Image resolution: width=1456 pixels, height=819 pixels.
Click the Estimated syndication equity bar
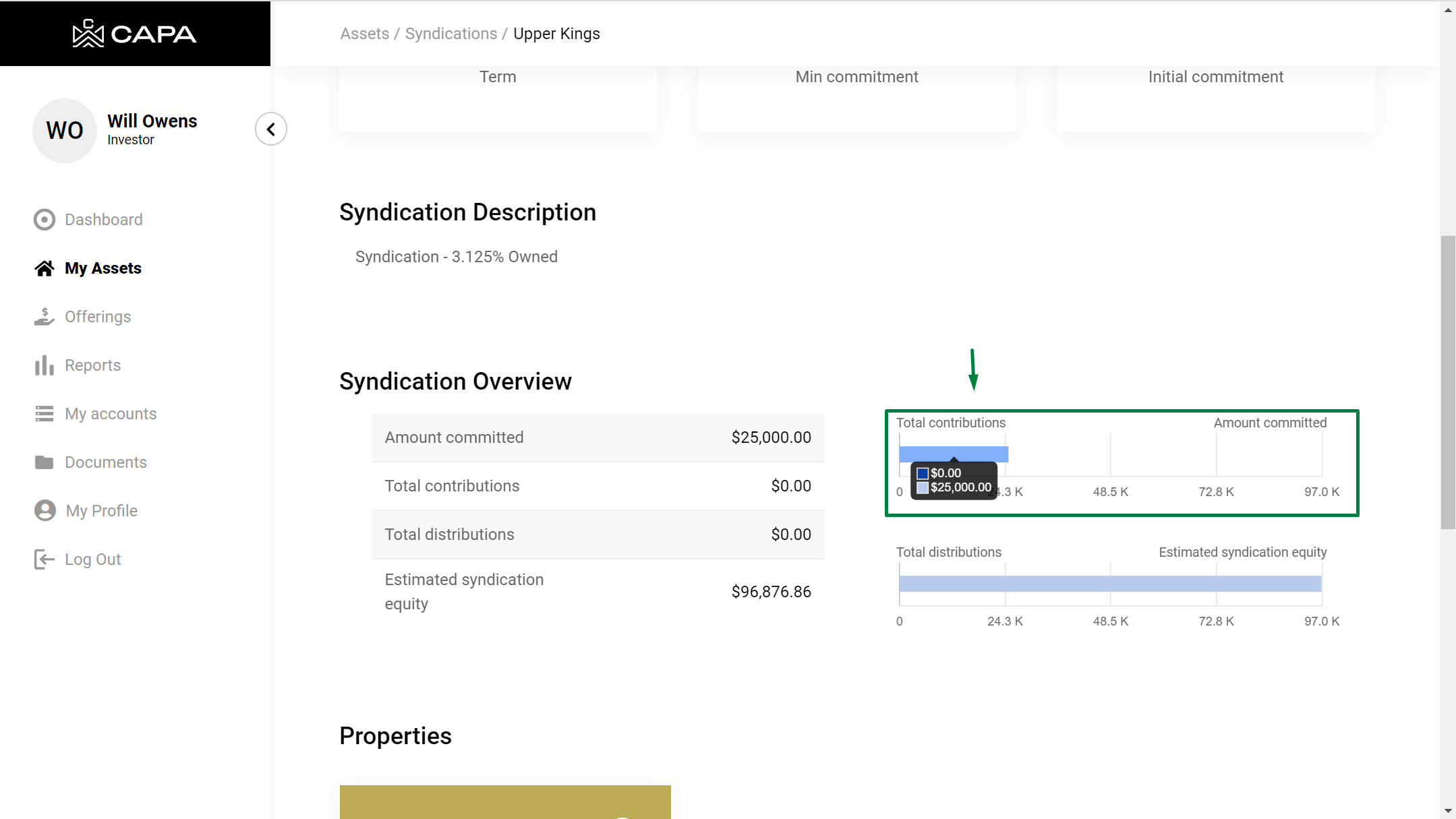[x=1109, y=584]
